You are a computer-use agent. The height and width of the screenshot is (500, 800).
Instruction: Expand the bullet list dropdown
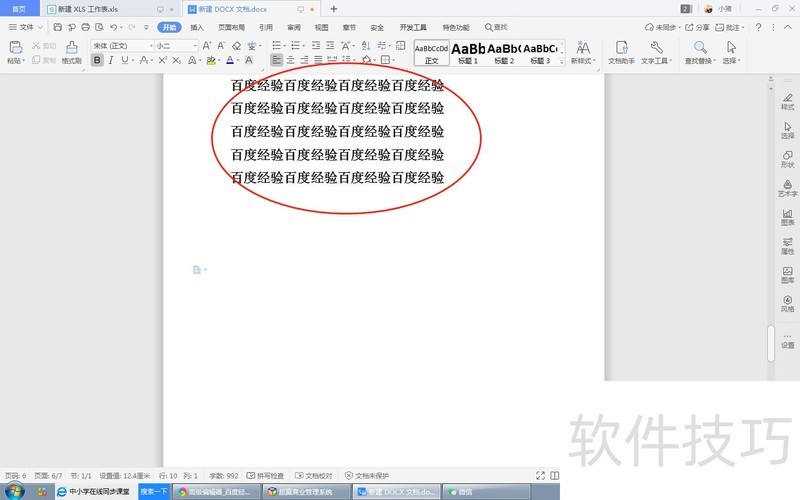tap(284, 46)
